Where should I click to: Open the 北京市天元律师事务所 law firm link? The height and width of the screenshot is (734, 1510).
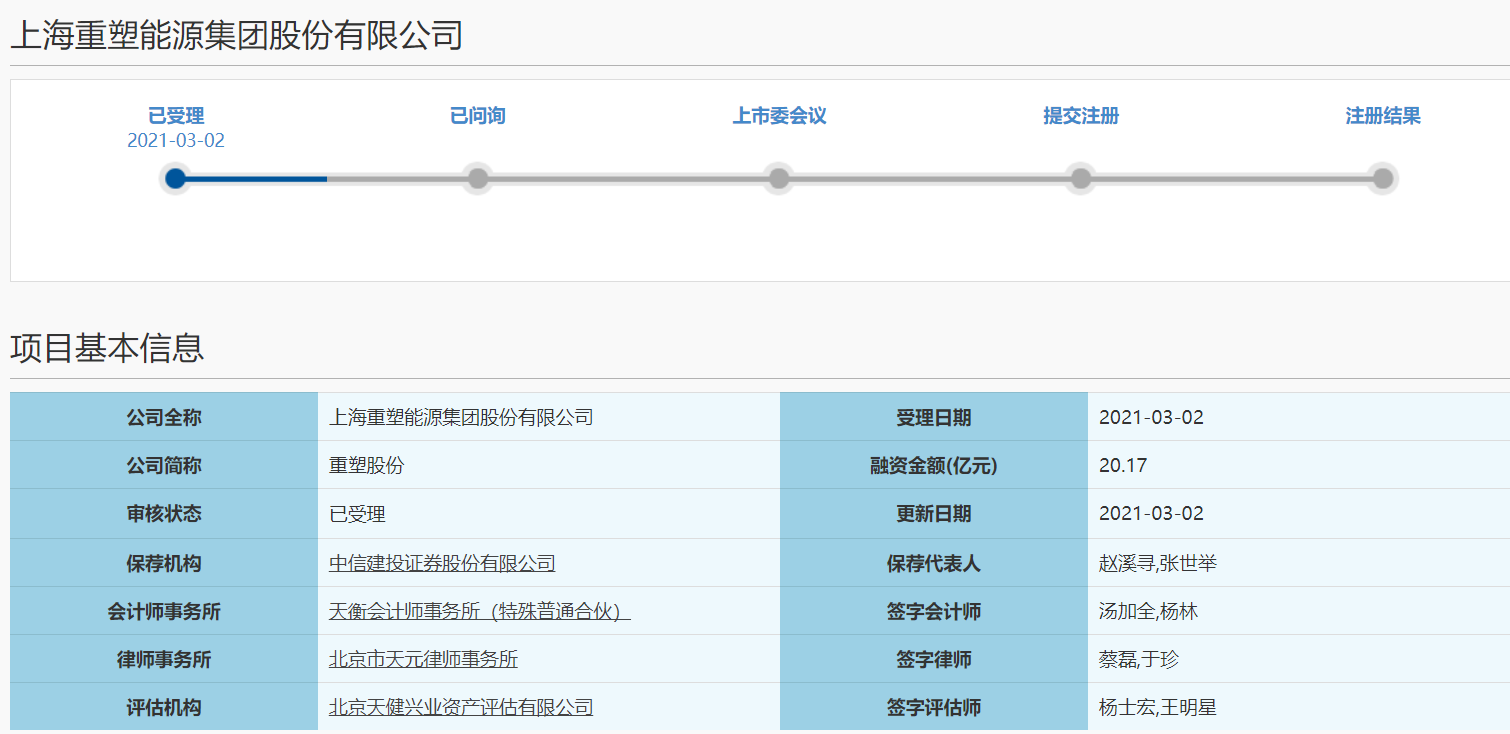423,659
